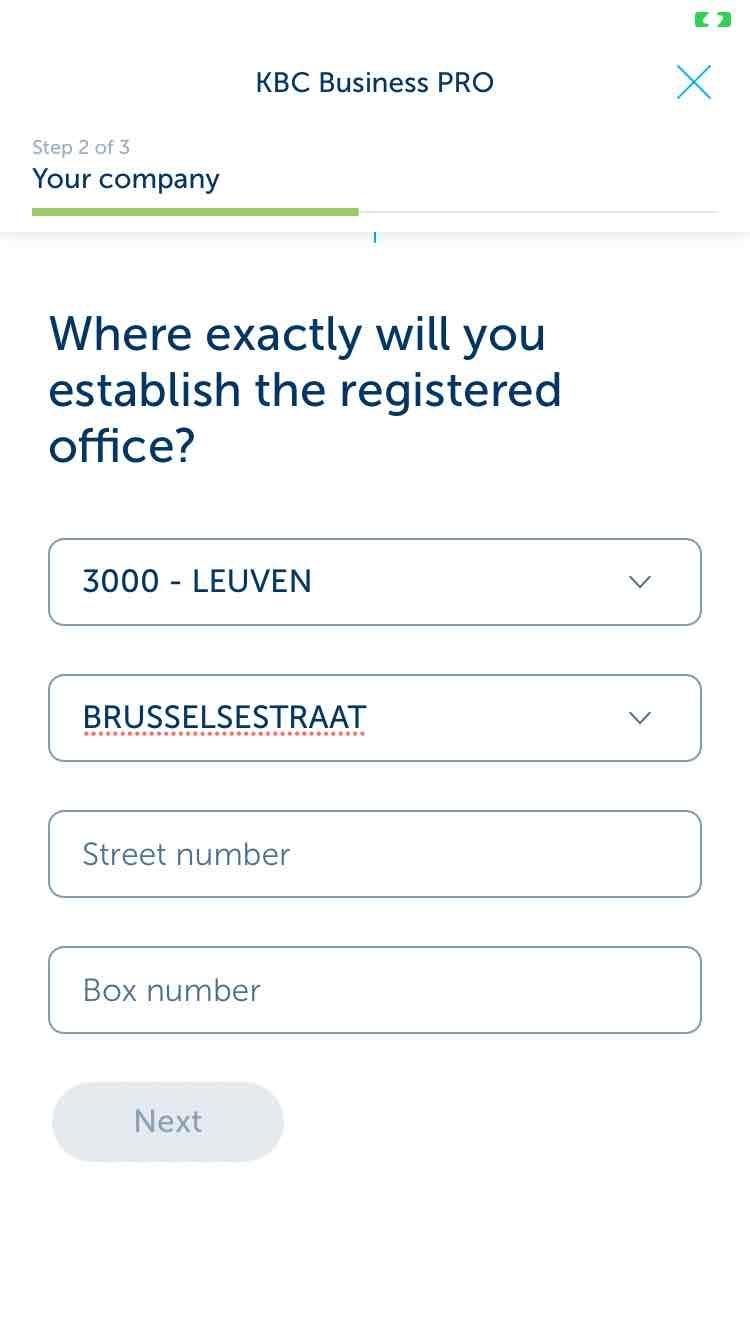750x1334 pixels.
Task: Focus the Street number field
Action: tap(375, 854)
